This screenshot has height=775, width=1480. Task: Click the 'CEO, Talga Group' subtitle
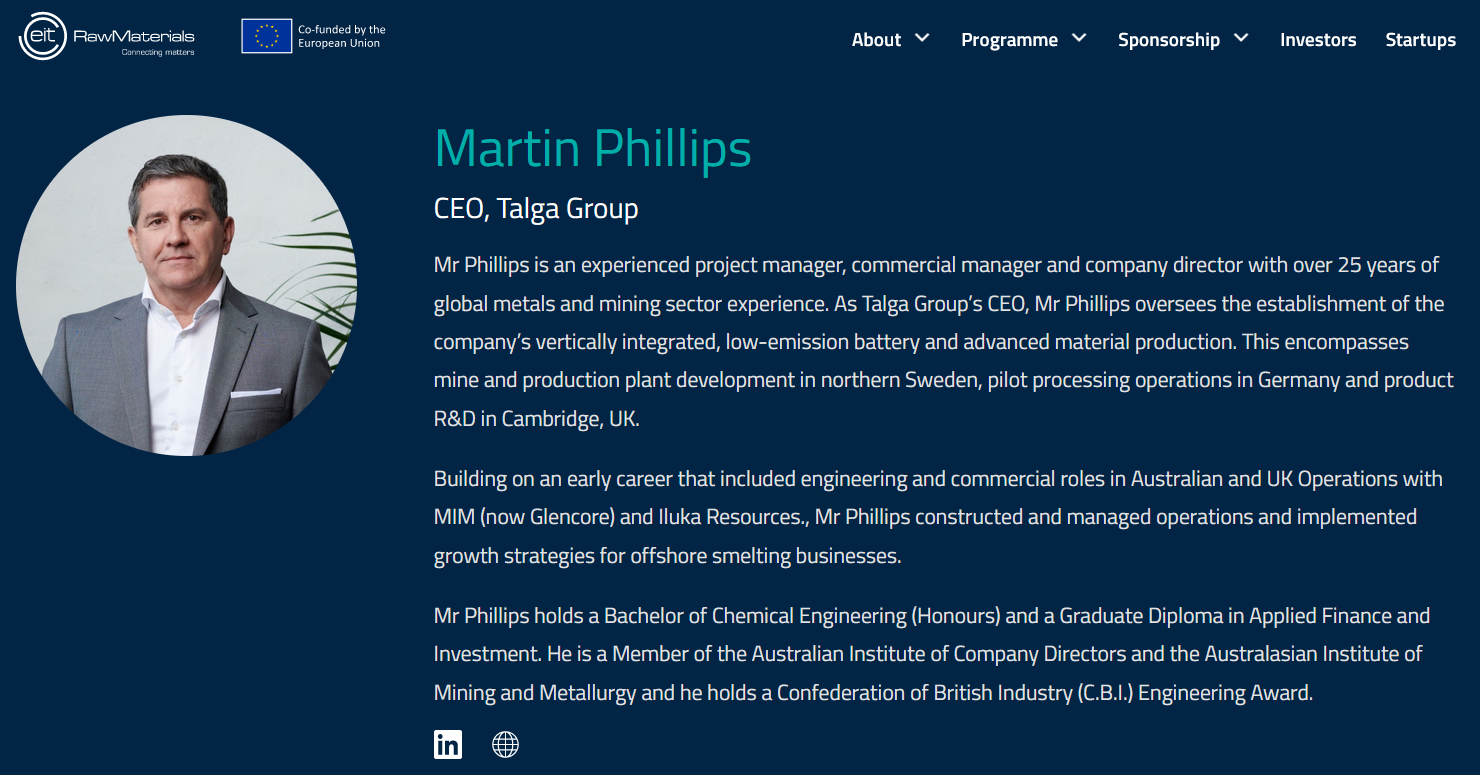coord(536,209)
